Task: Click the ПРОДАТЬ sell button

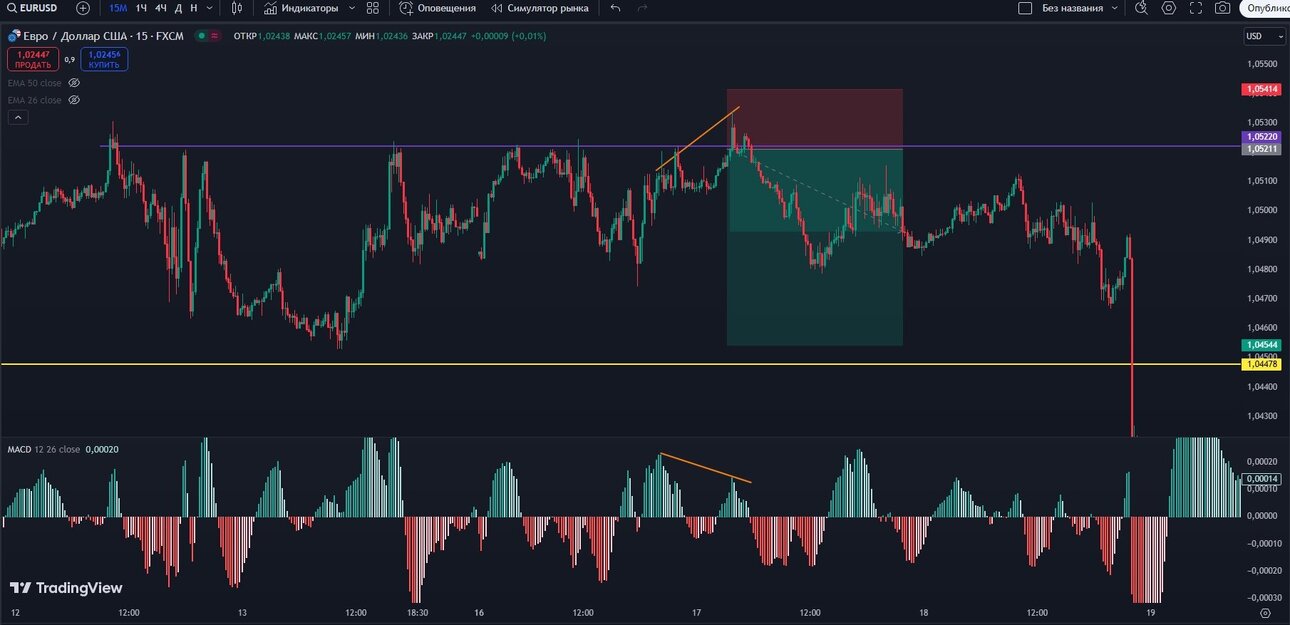Action: click(x=33, y=59)
